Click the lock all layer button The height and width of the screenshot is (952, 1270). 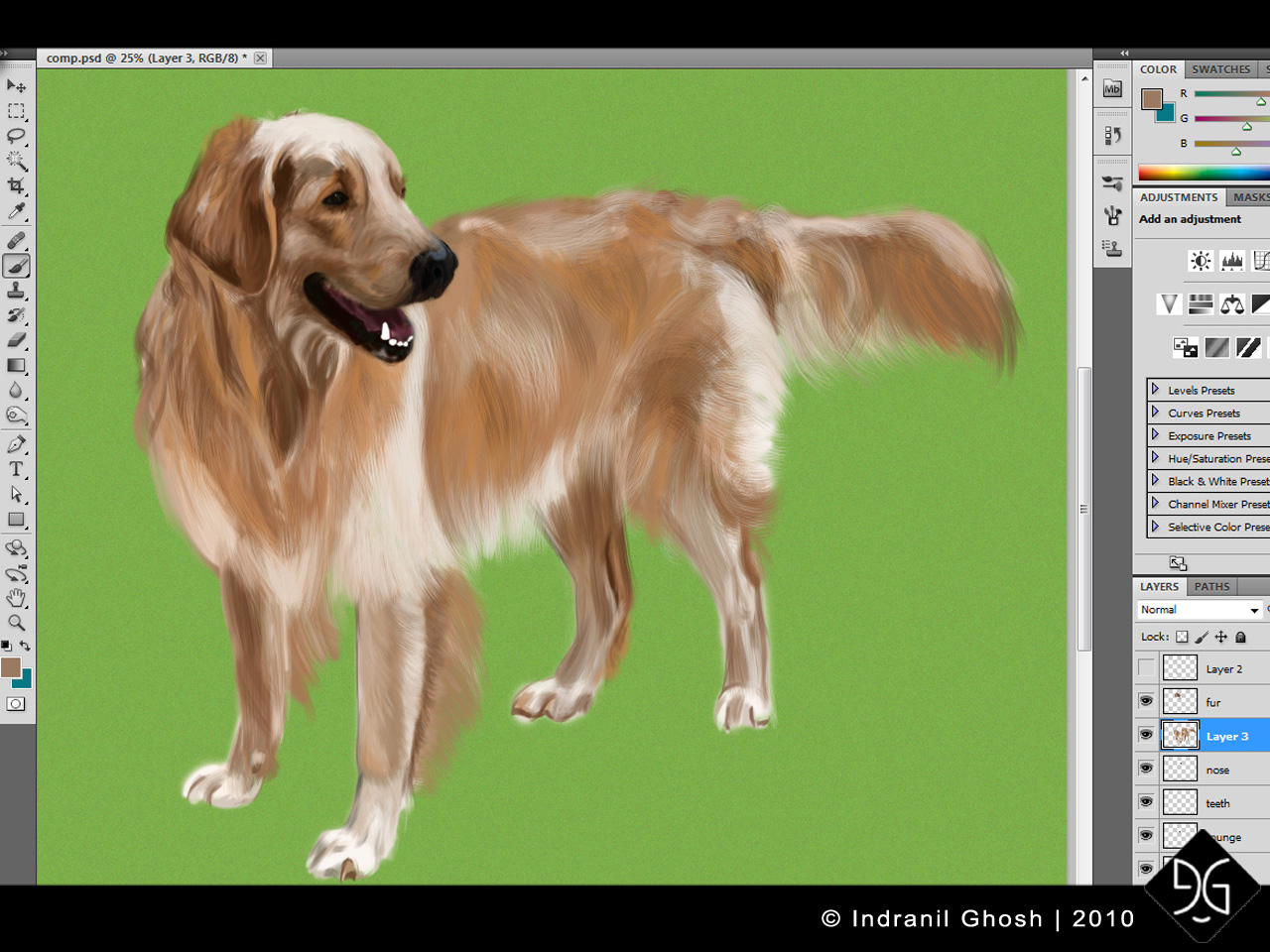pos(1240,637)
